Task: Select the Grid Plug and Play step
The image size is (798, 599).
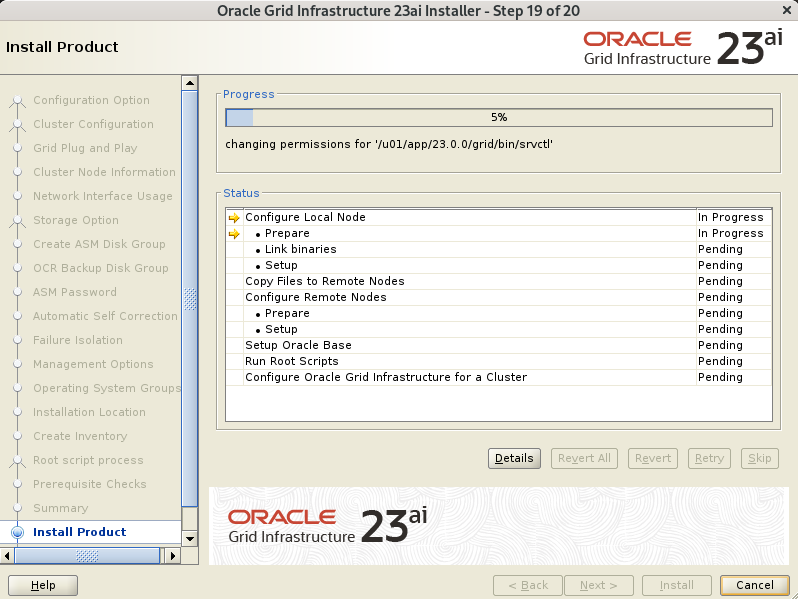Action: click(85, 148)
